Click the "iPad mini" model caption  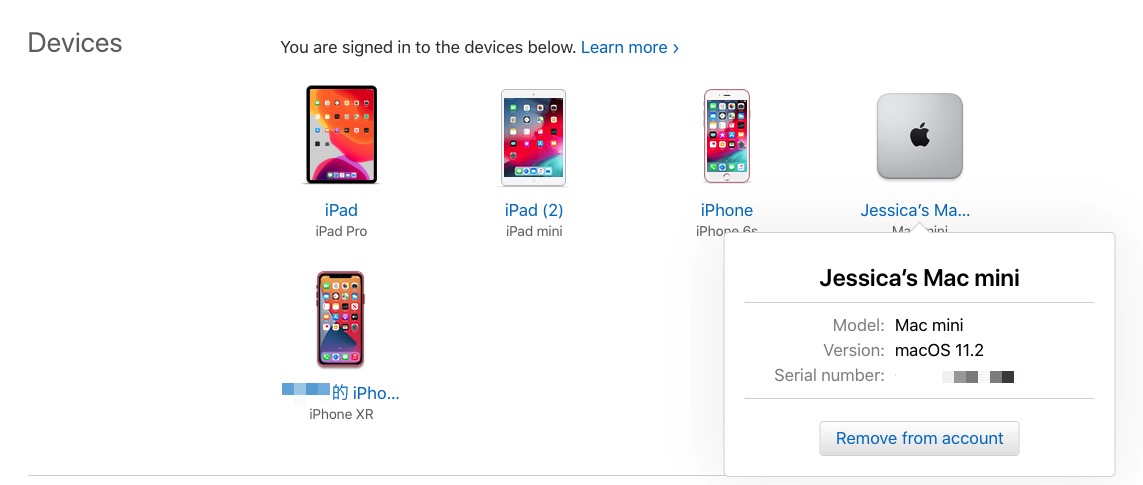[534, 231]
